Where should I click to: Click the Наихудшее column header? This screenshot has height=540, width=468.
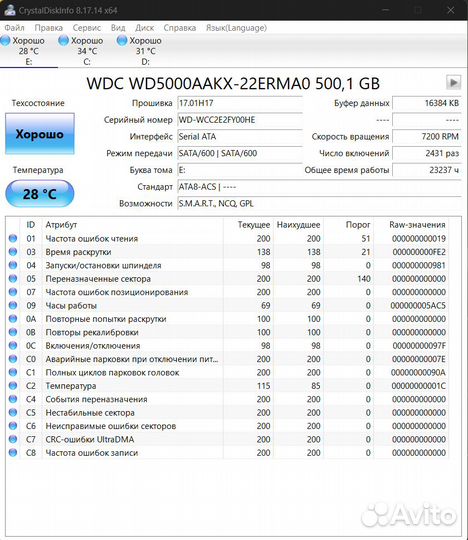pyautogui.click(x=298, y=225)
